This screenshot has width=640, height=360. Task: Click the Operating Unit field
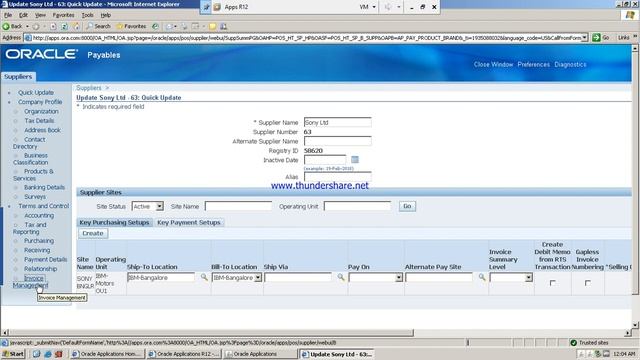pos(358,206)
